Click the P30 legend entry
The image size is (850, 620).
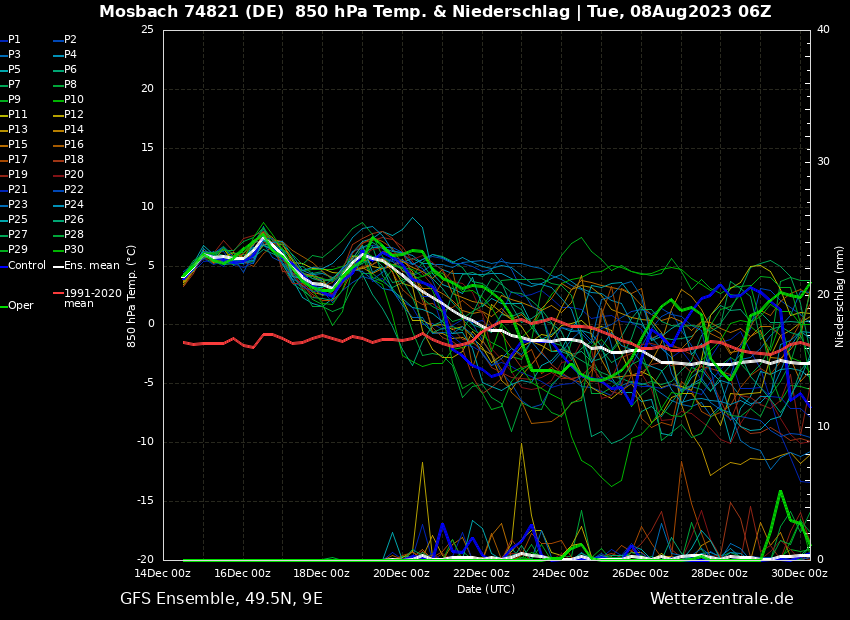tap(74, 250)
